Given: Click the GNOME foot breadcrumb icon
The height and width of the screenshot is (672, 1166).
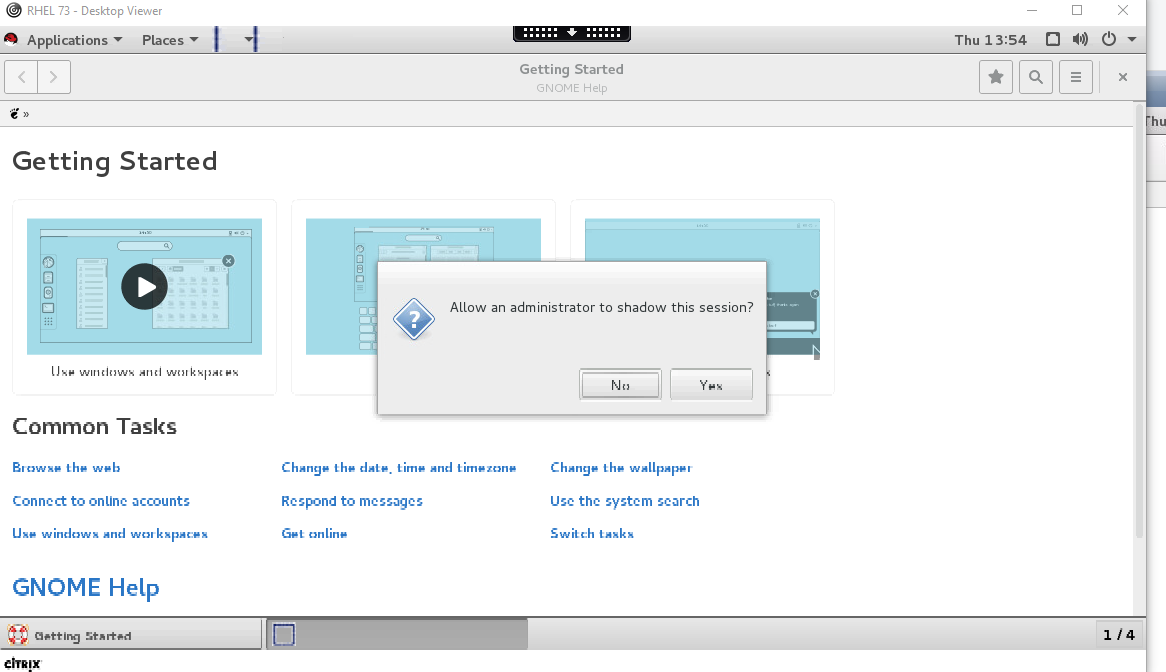Looking at the screenshot, I should (x=14, y=114).
